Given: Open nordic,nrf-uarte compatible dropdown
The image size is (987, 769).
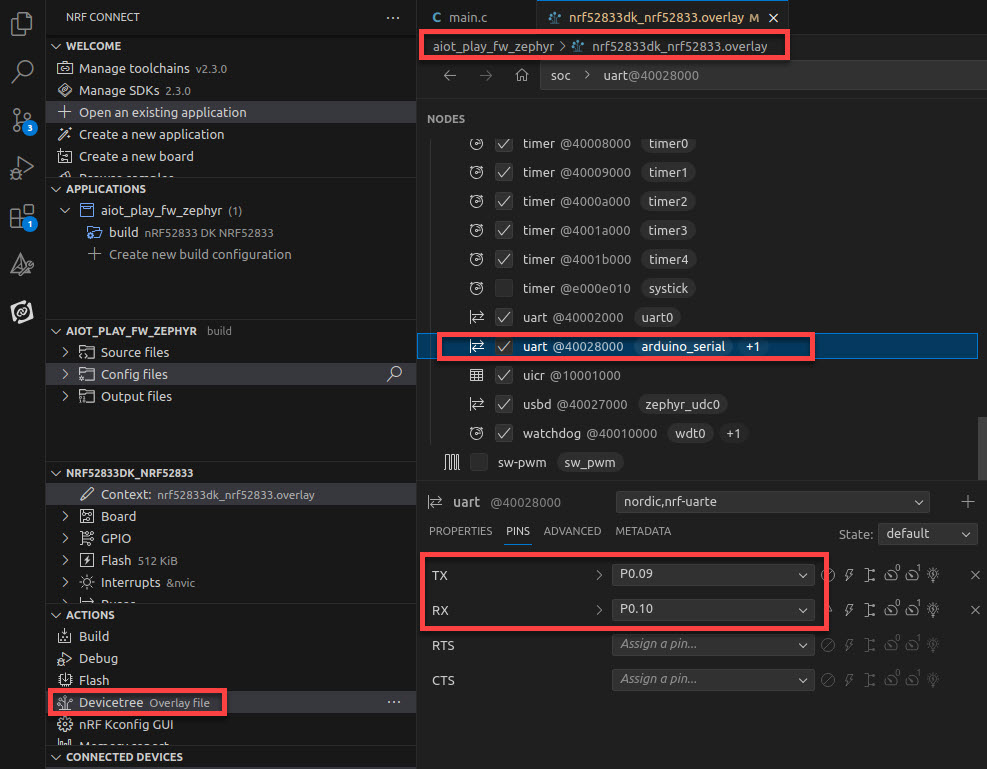Looking at the screenshot, I should (772, 502).
